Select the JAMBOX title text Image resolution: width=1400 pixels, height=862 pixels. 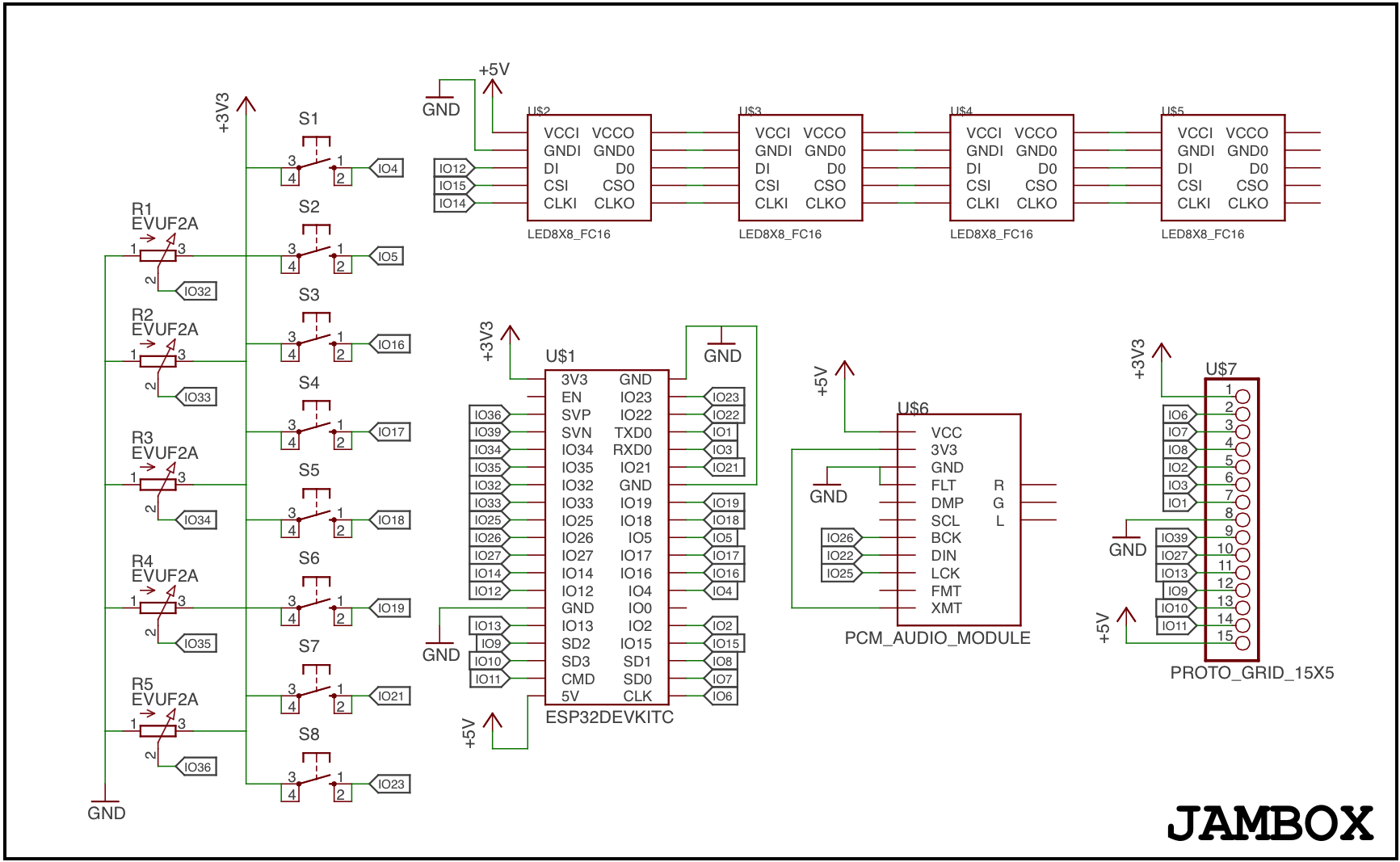pyautogui.click(x=1270, y=824)
